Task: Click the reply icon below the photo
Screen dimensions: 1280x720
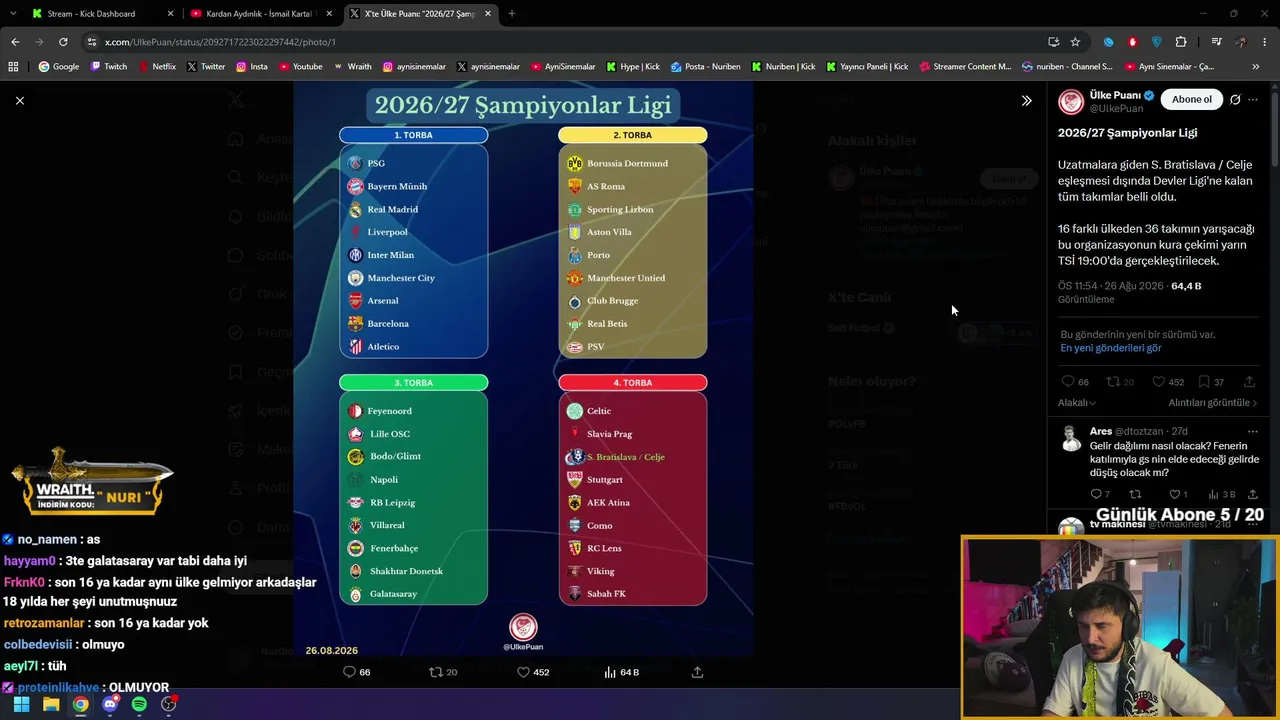Action: point(349,672)
